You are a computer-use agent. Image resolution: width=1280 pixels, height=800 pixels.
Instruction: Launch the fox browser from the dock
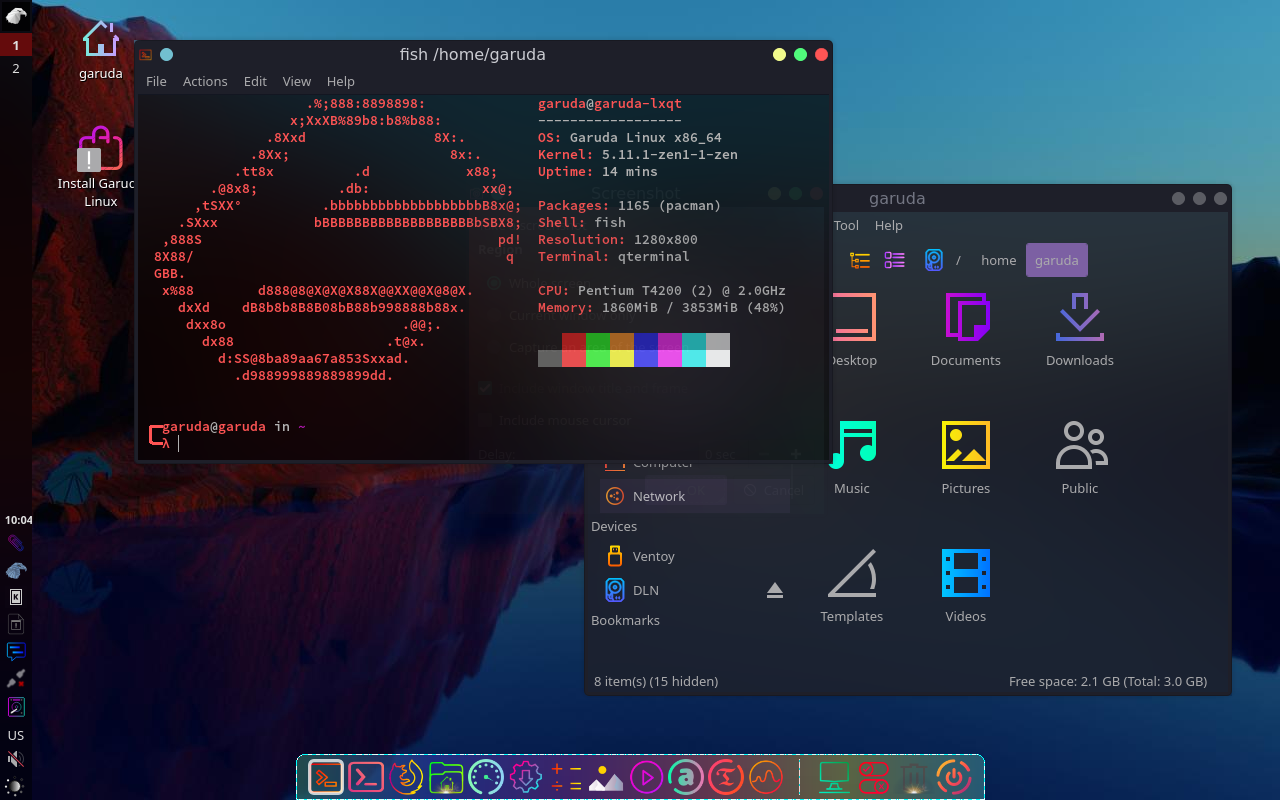[406, 777]
